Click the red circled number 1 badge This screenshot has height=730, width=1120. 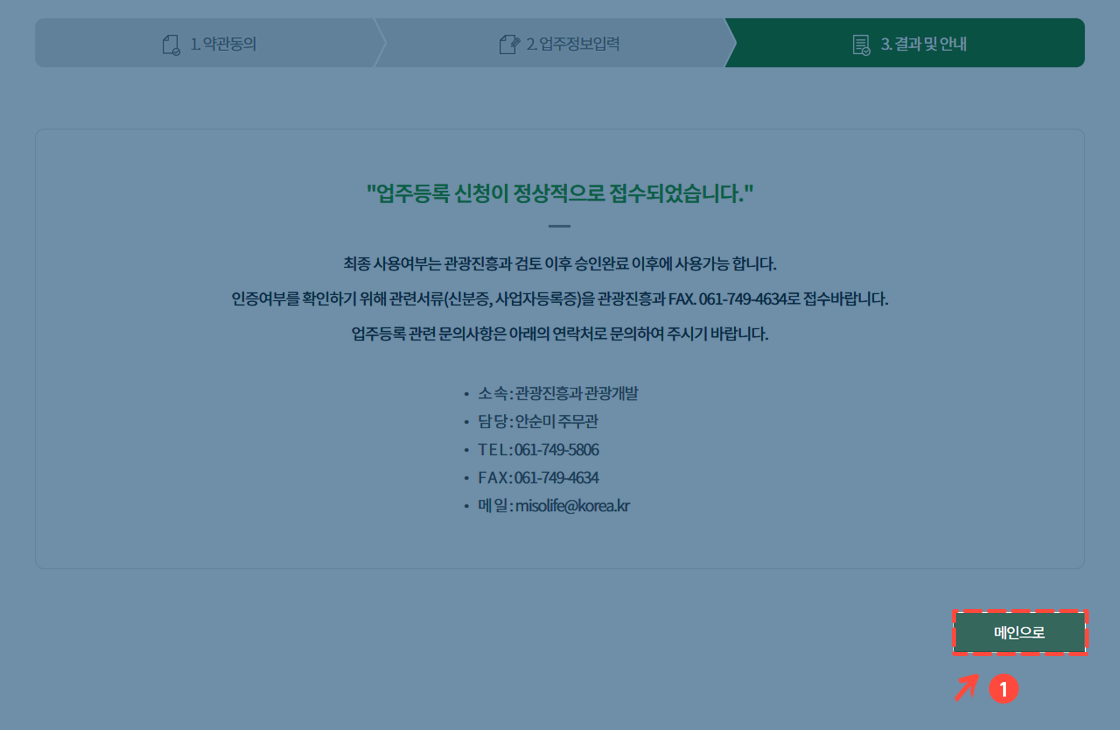pos(1004,688)
